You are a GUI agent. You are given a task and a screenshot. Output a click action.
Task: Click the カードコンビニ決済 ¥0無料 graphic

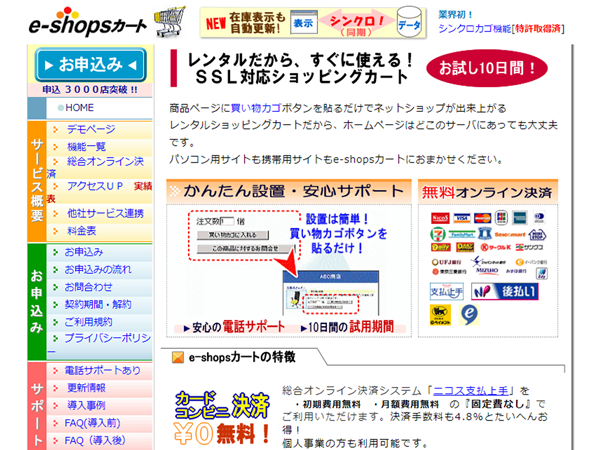(x=222, y=418)
